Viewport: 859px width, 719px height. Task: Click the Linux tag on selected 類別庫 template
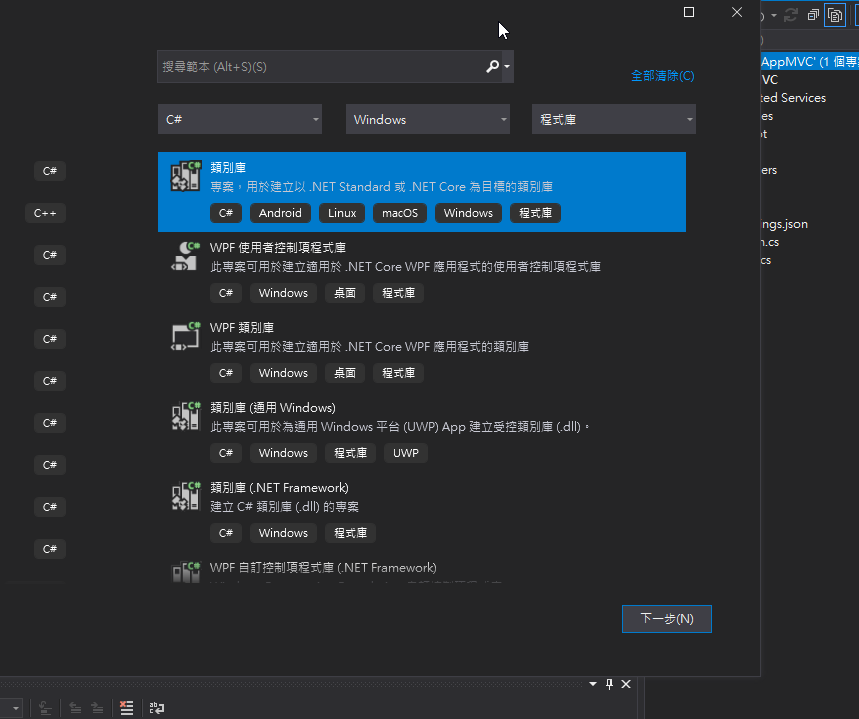coord(342,213)
